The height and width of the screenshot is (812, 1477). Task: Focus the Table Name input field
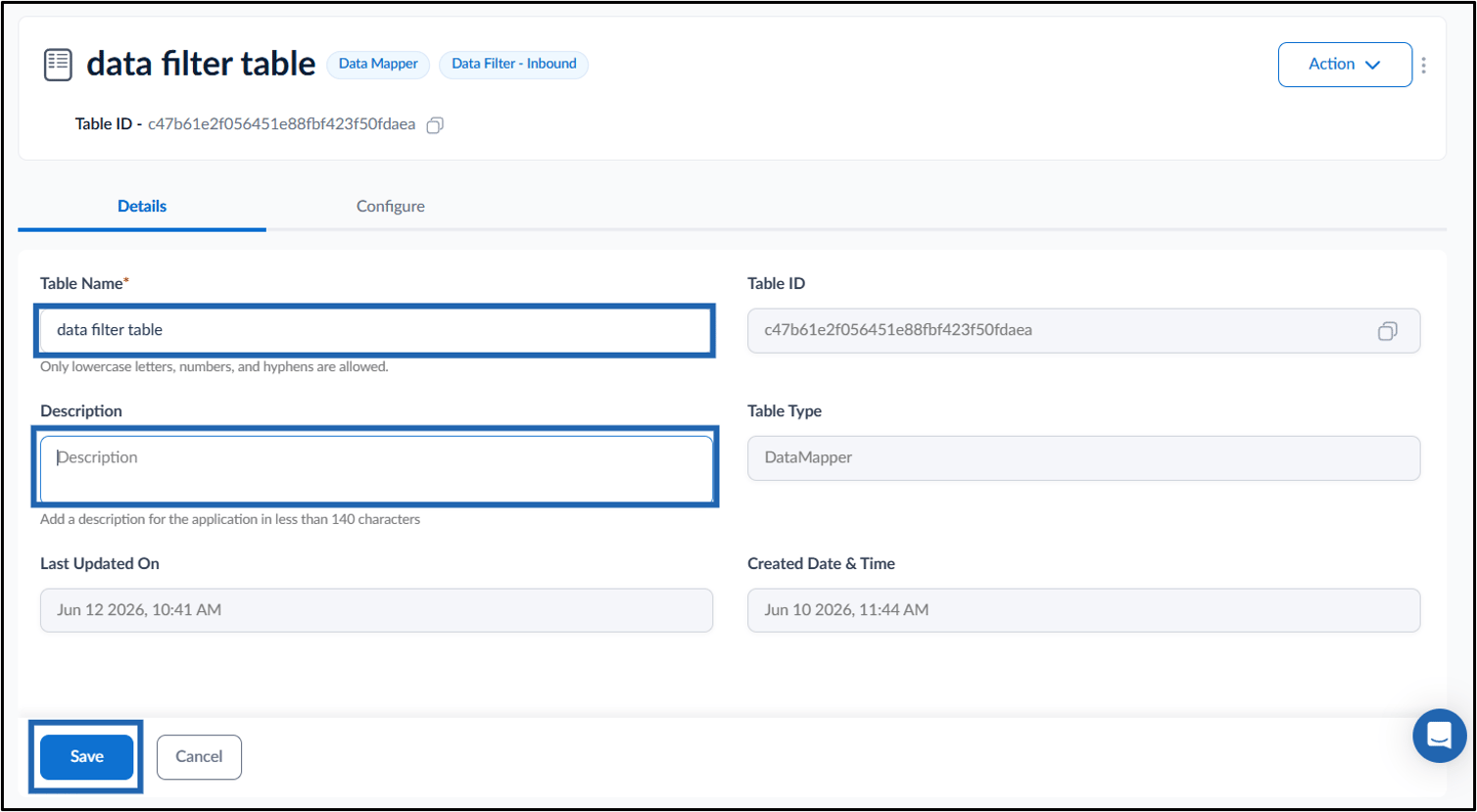coord(376,330)
